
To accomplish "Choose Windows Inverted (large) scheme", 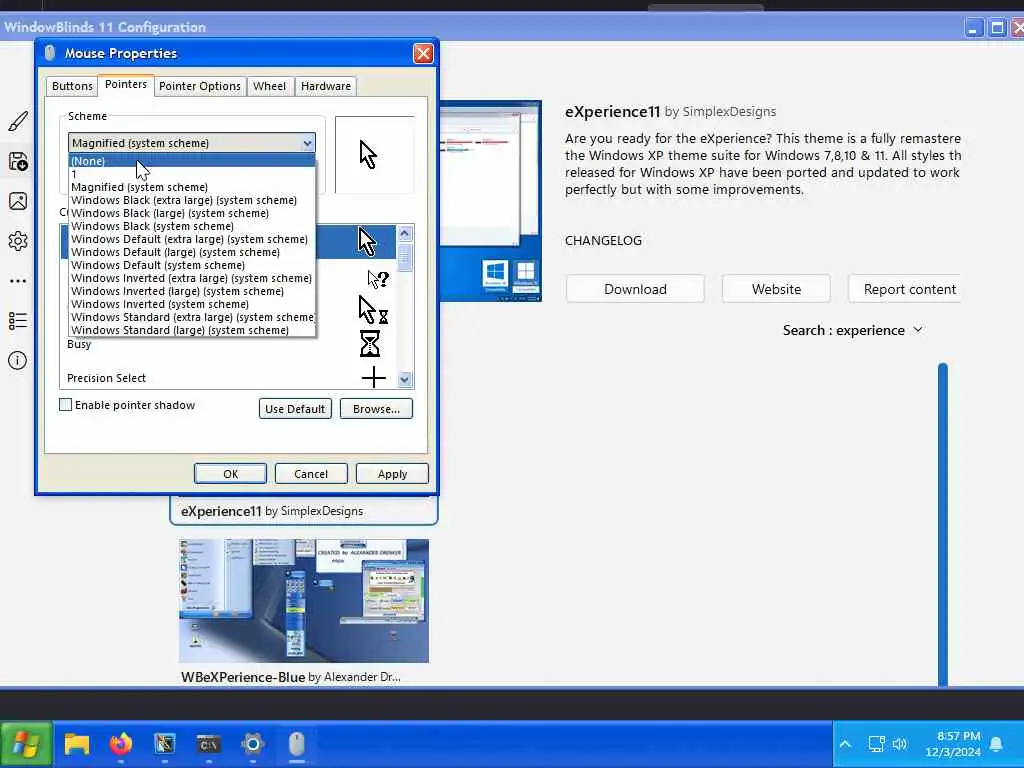I will click(x=192, y=291).
